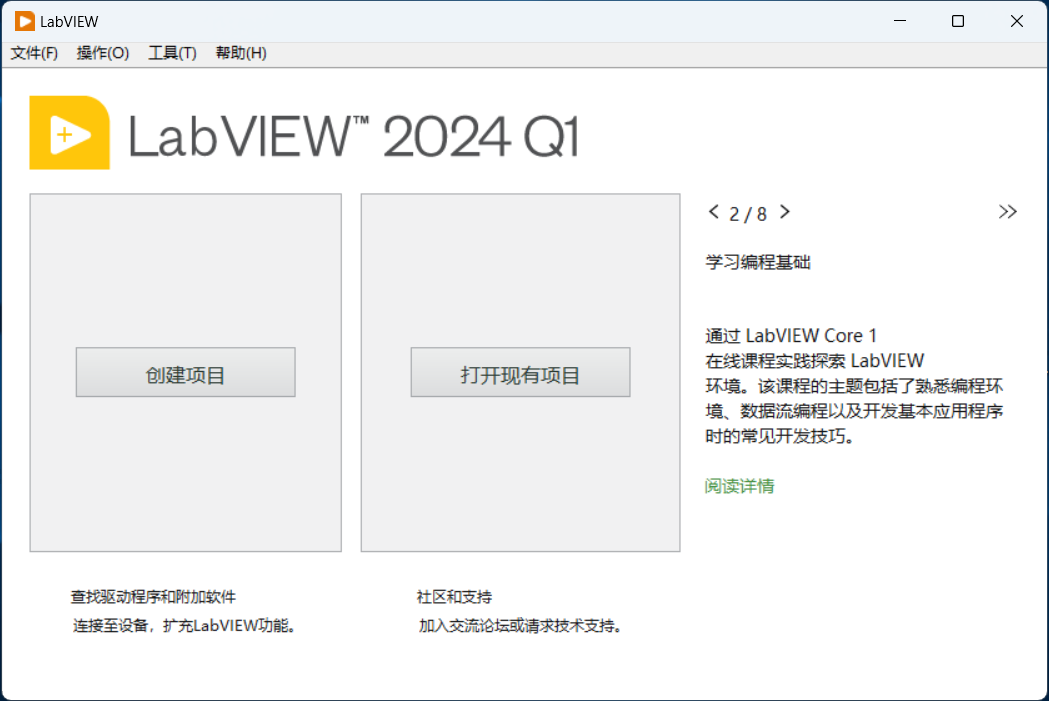
Task: Click the LabVIEW 2024 Q1 title text
Action: coord(355,133)
